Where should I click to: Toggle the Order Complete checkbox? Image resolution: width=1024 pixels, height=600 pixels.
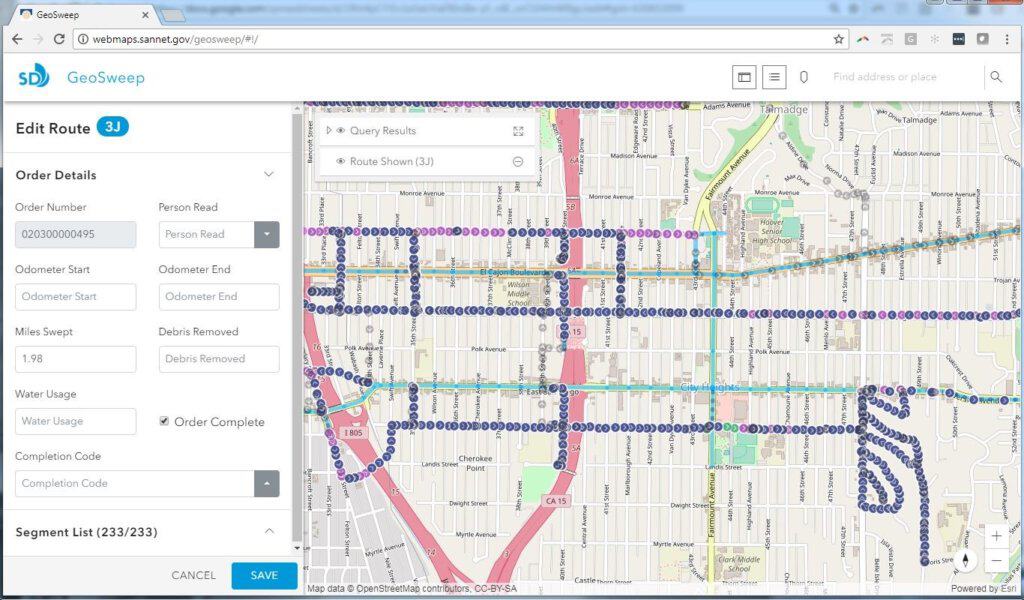[164, 421]
